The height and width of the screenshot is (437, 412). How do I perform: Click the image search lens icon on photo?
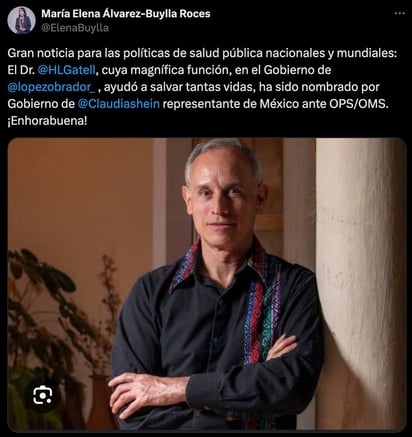pos(43,395)
